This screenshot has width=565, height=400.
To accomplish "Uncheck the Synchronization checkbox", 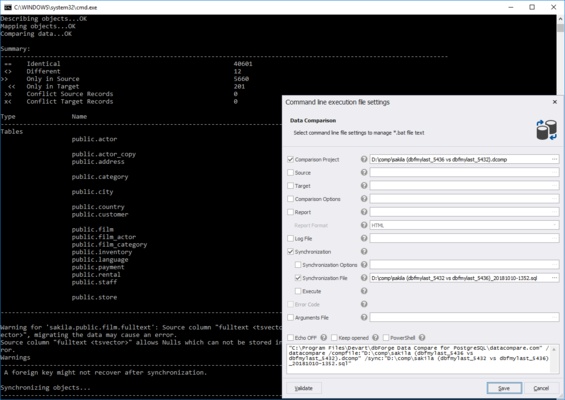I will click(x=290, y=252).
